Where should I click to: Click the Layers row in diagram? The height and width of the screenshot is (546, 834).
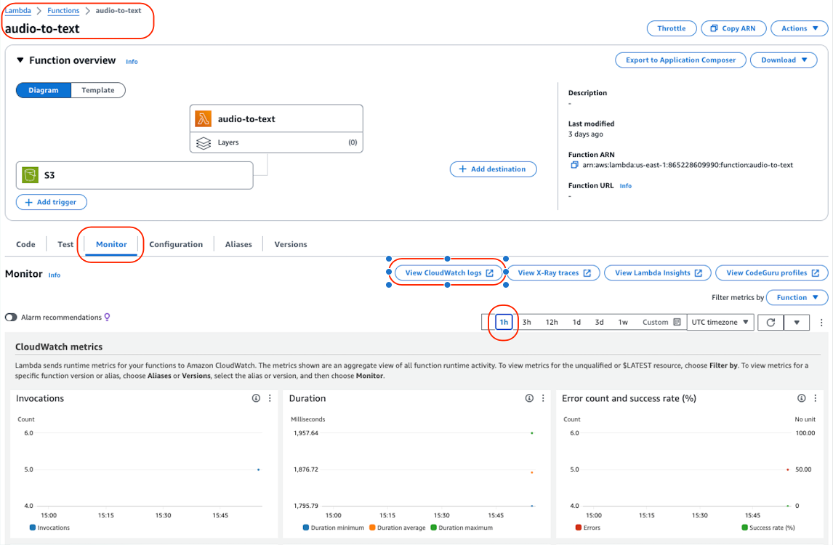[277, 142]
